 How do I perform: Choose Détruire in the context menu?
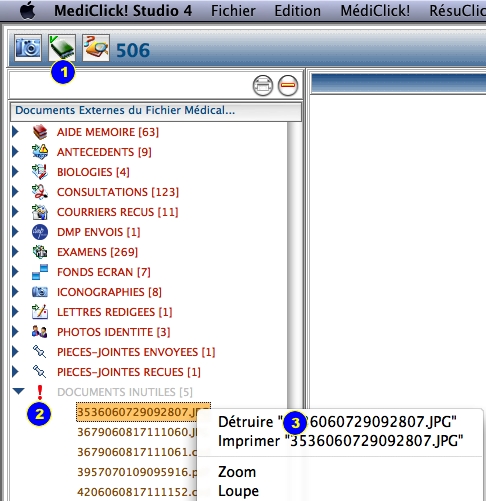coord(337,422)
